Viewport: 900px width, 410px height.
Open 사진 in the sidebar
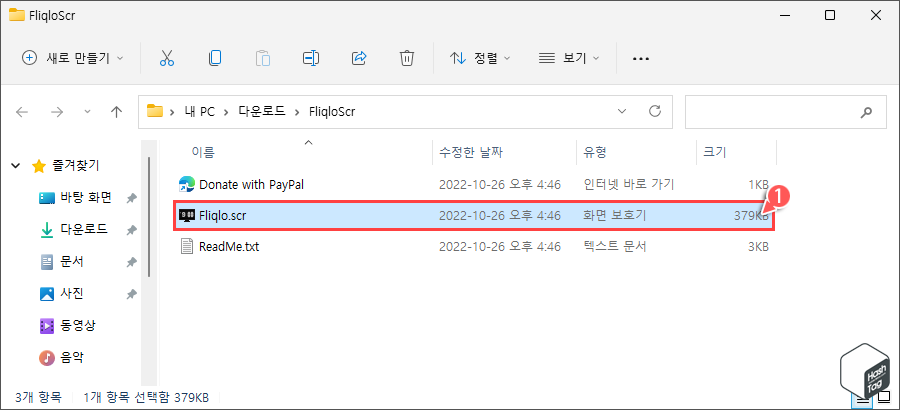(72, 294)
